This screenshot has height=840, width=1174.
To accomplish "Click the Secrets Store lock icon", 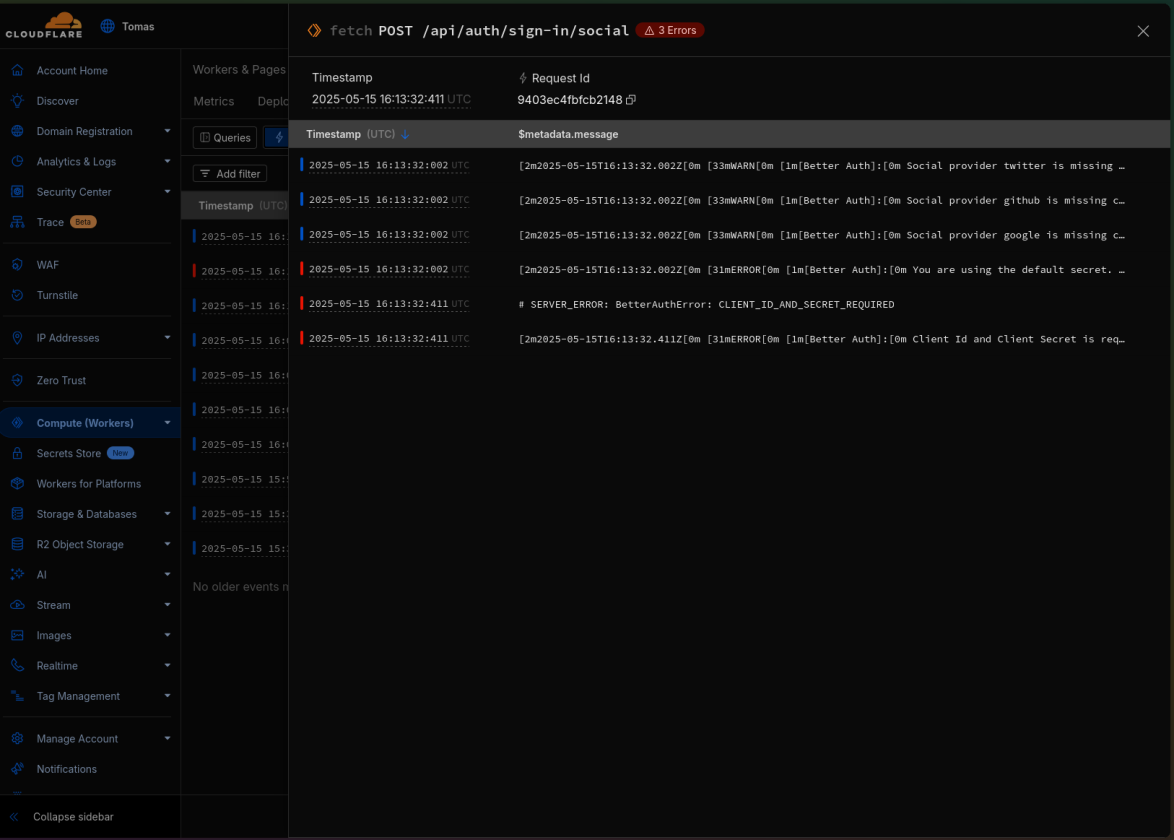I will point(17,453).
